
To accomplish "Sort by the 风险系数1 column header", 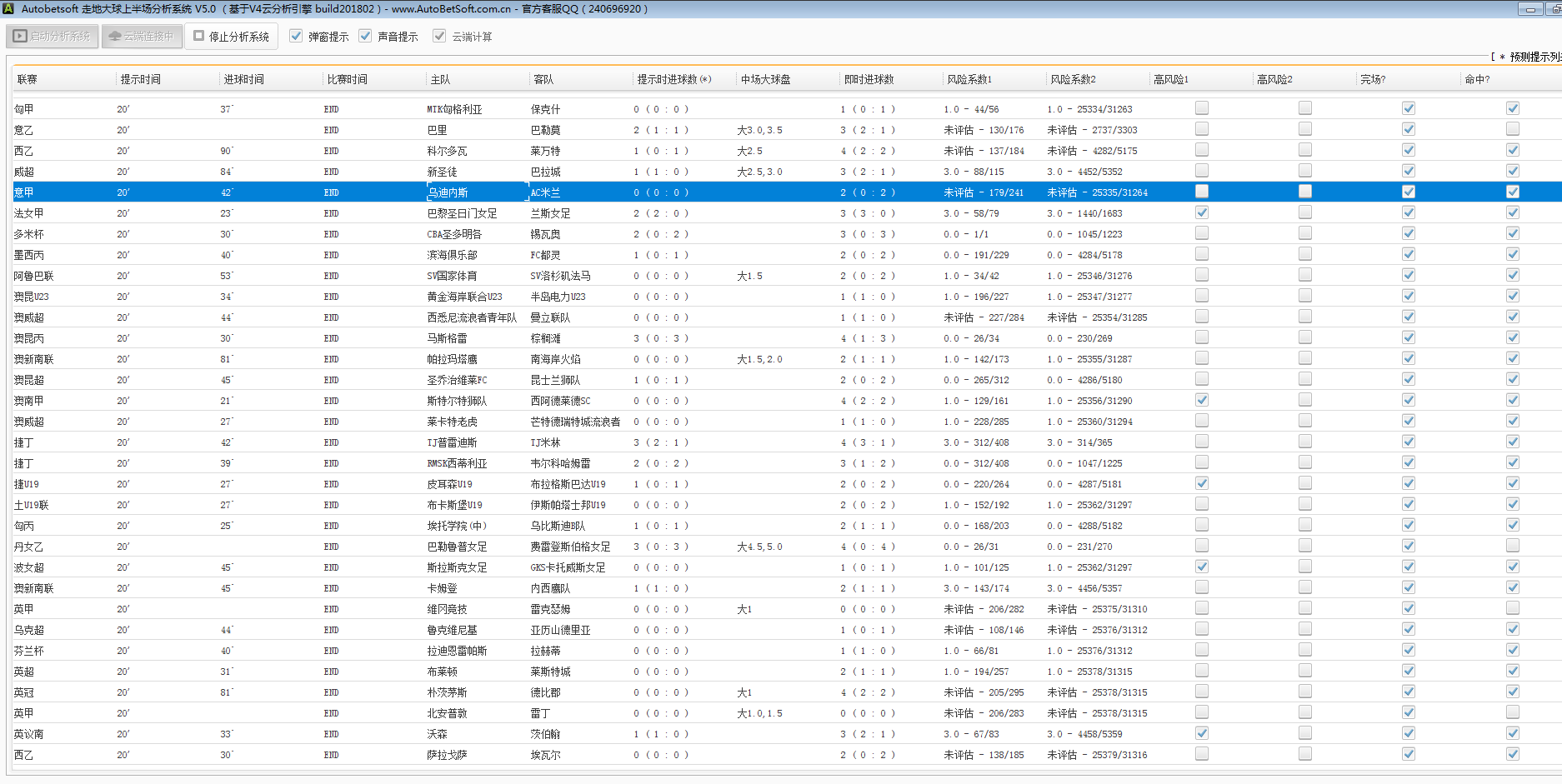I will coord(969,79).
